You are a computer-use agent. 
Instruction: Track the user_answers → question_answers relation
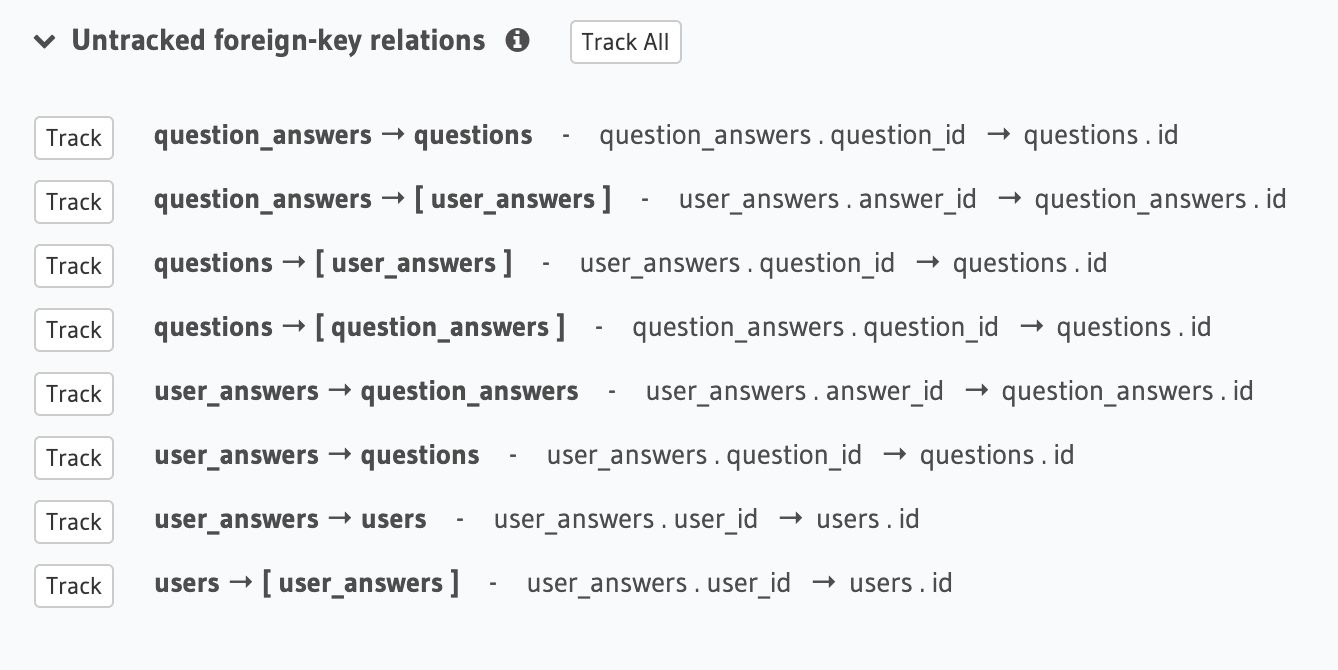(74, 394)
